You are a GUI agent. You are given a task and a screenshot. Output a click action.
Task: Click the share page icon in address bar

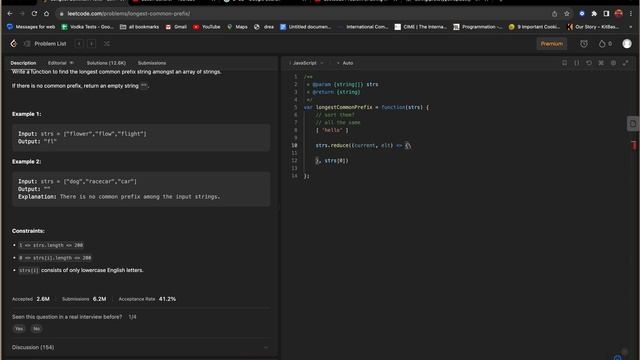(x=554, y=13)
